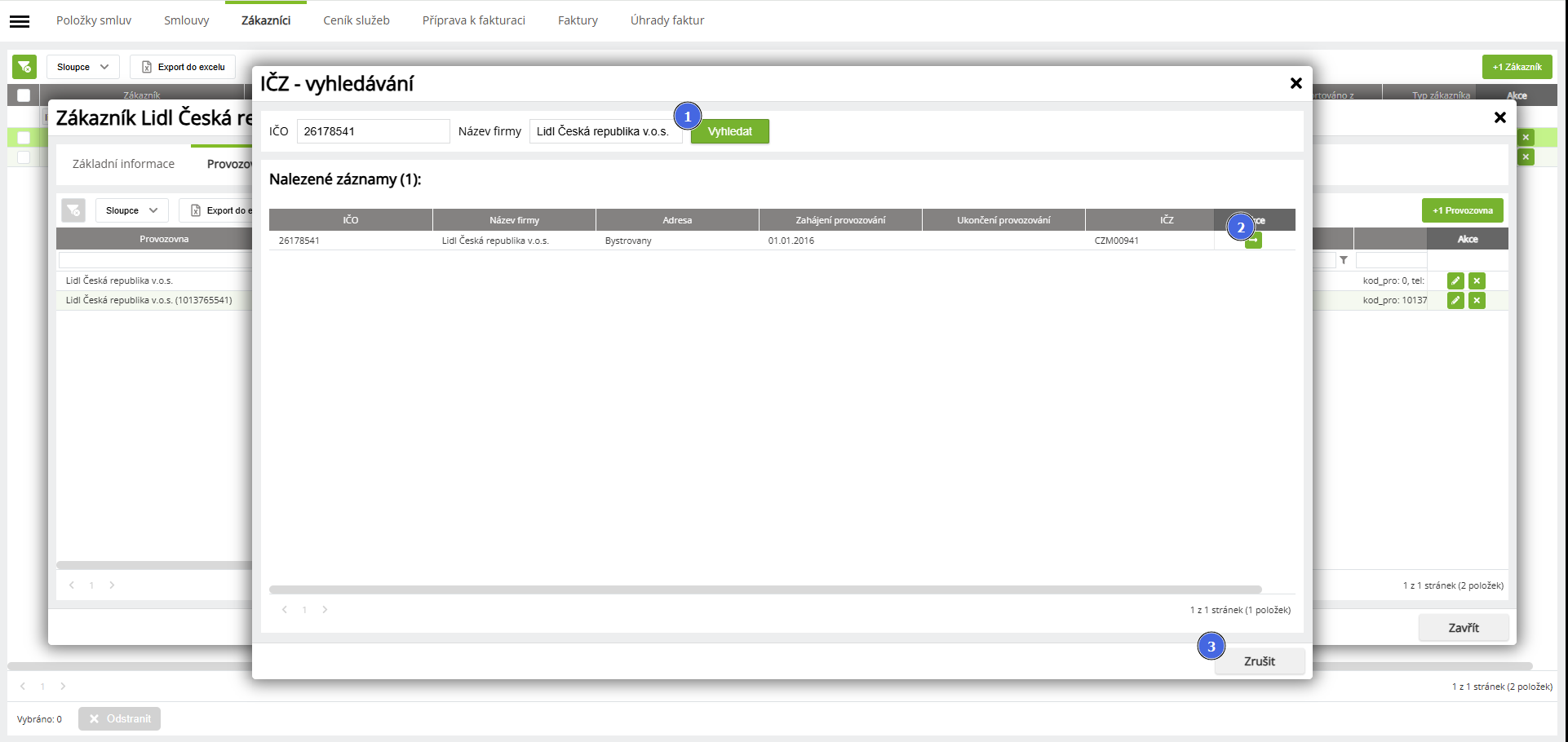Viewport: 1568px width, 742px height.
Task: Select the CZM00941 record with the green arrow
Action: click(x=1253, y=241)
